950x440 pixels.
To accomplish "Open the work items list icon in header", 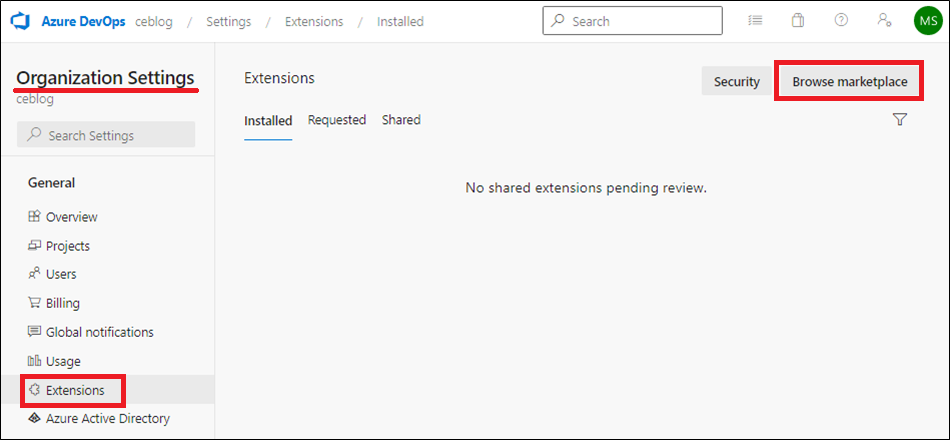I will point(756,21).
